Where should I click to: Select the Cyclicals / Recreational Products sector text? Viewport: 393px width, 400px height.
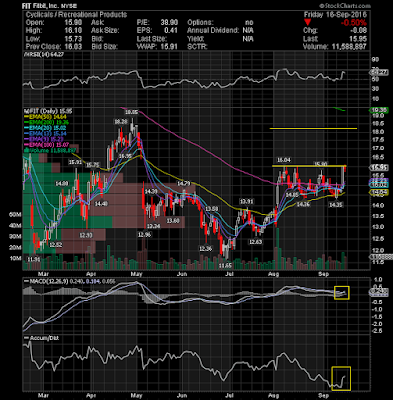tap(76, 15)
